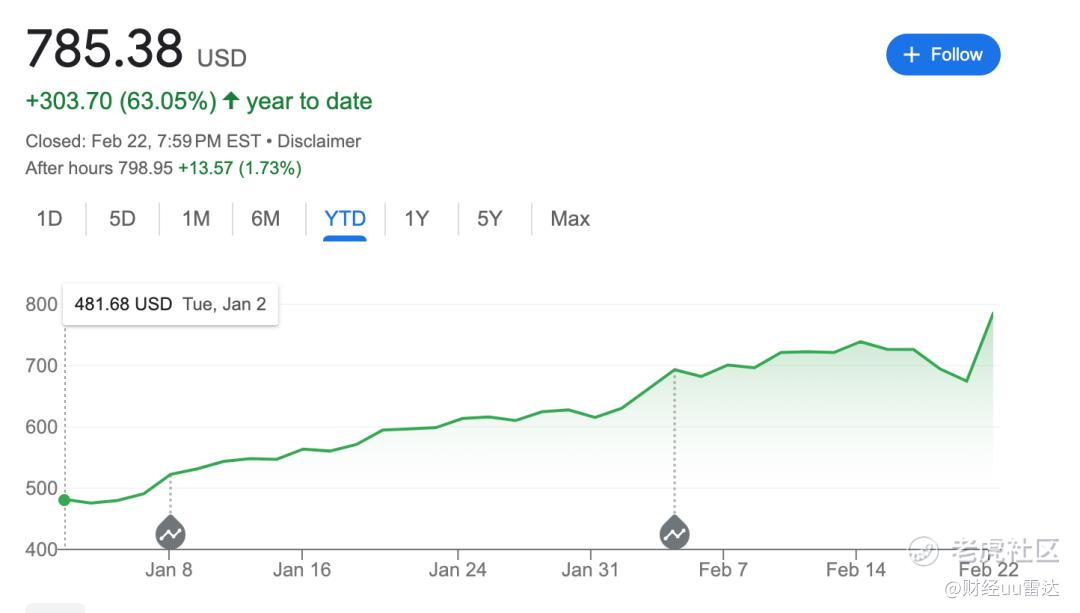Click the 785.38 stock price
The width and height of the screenshot is (1080, 613).
pos(105,48)
